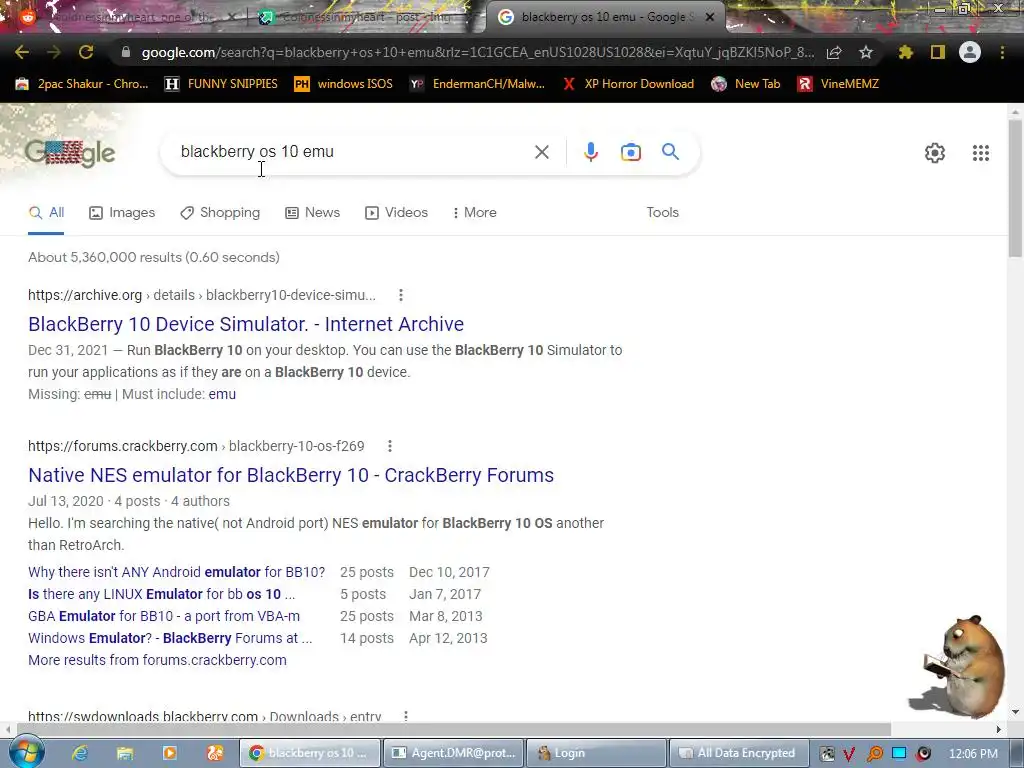Viewport: 1024px width, 768px height.
Task: Open the Chrome extensions puzzle icon
Action: (906, 52)
